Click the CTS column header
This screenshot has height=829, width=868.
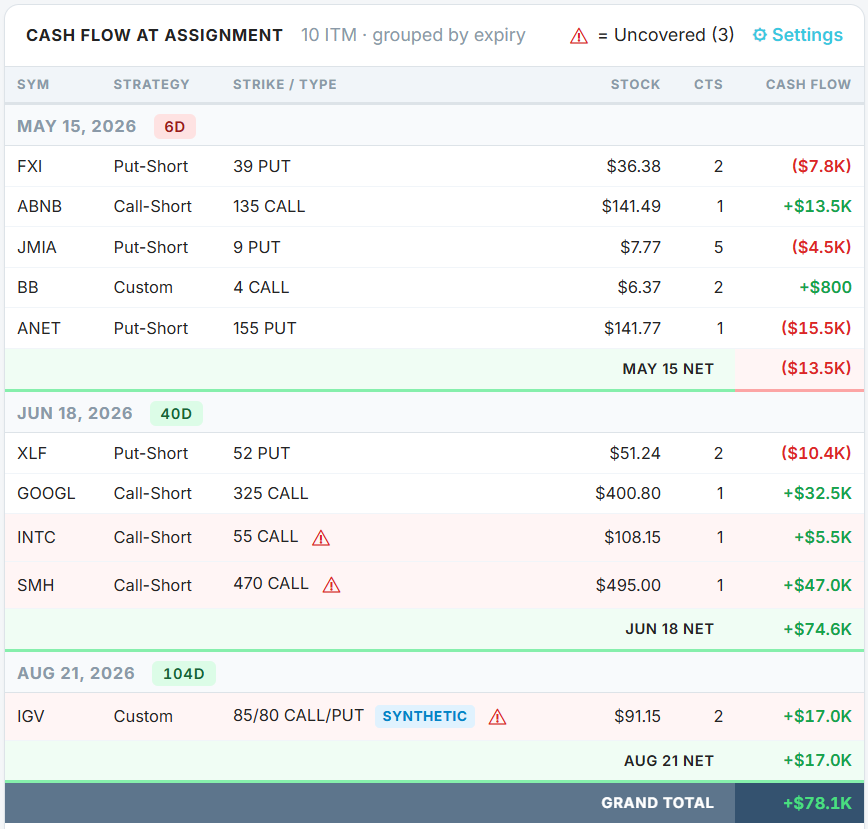tap(708, 84)
